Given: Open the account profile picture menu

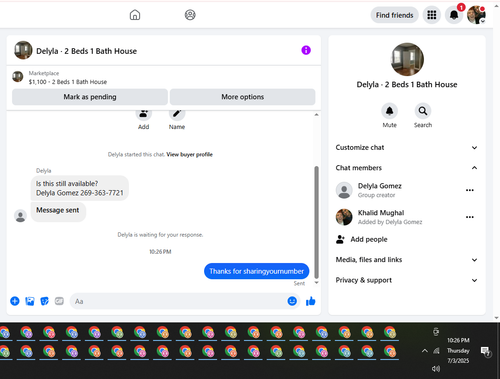Looking at the screenshot, I should click(476, 15).
